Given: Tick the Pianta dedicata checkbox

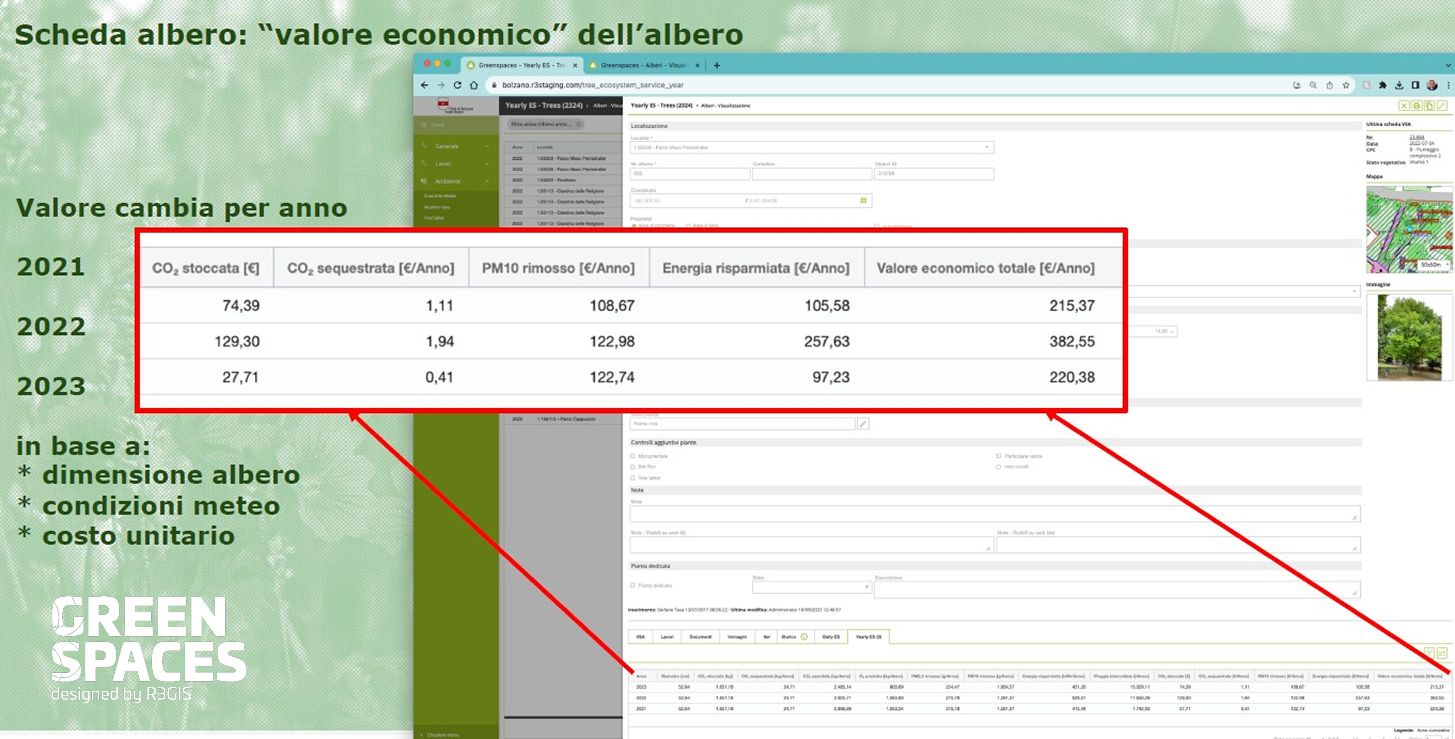Looking at the screenshot, I should point(633,585).
